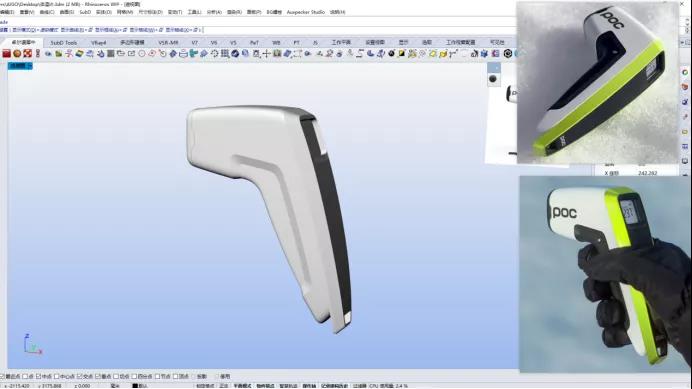Click the gloved hand POC scanner reference image
The height and width of the screenshot is (389, 692).
(606, 274)
